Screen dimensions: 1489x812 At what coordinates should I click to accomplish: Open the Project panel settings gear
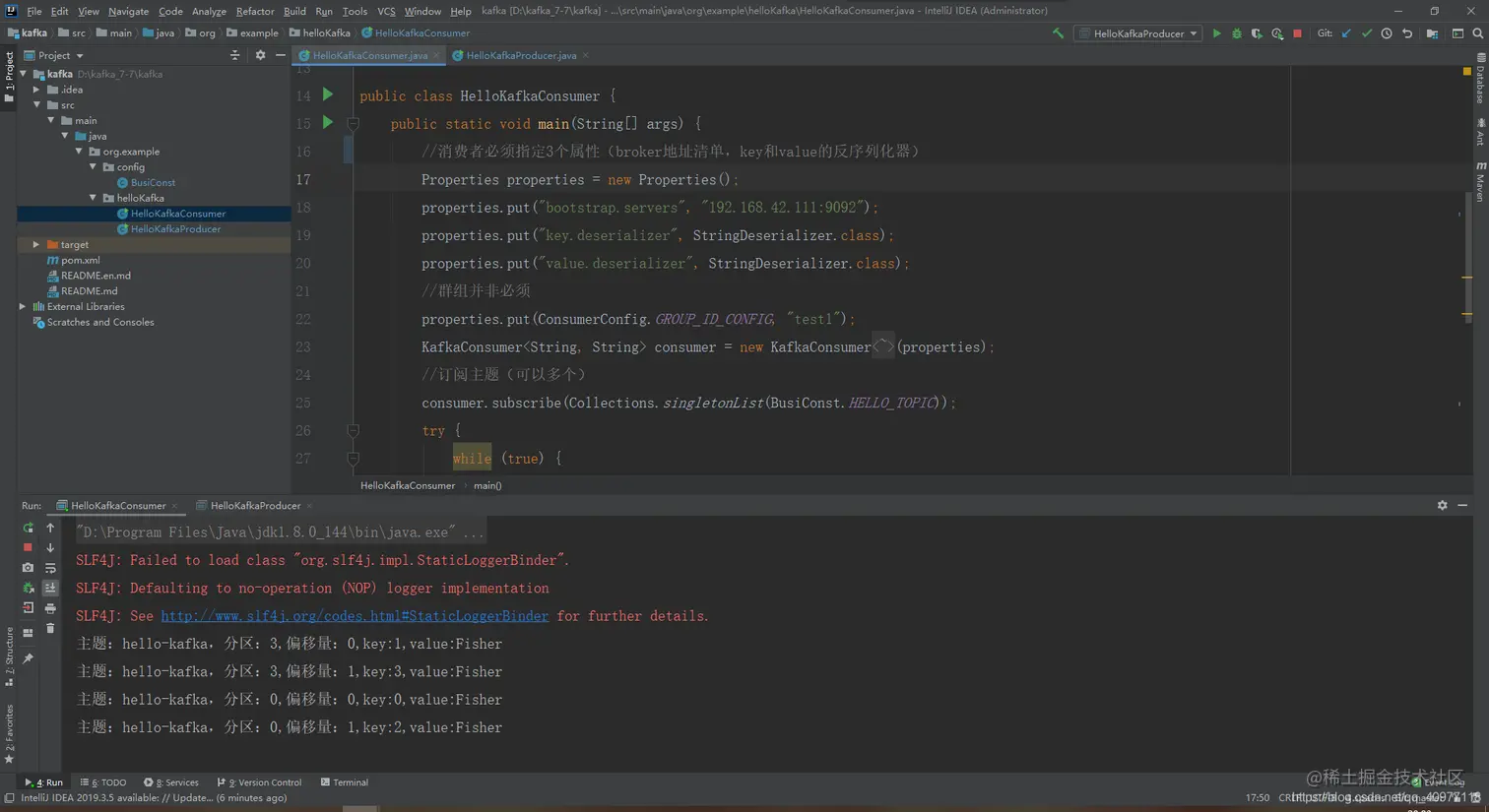[260, 55]
